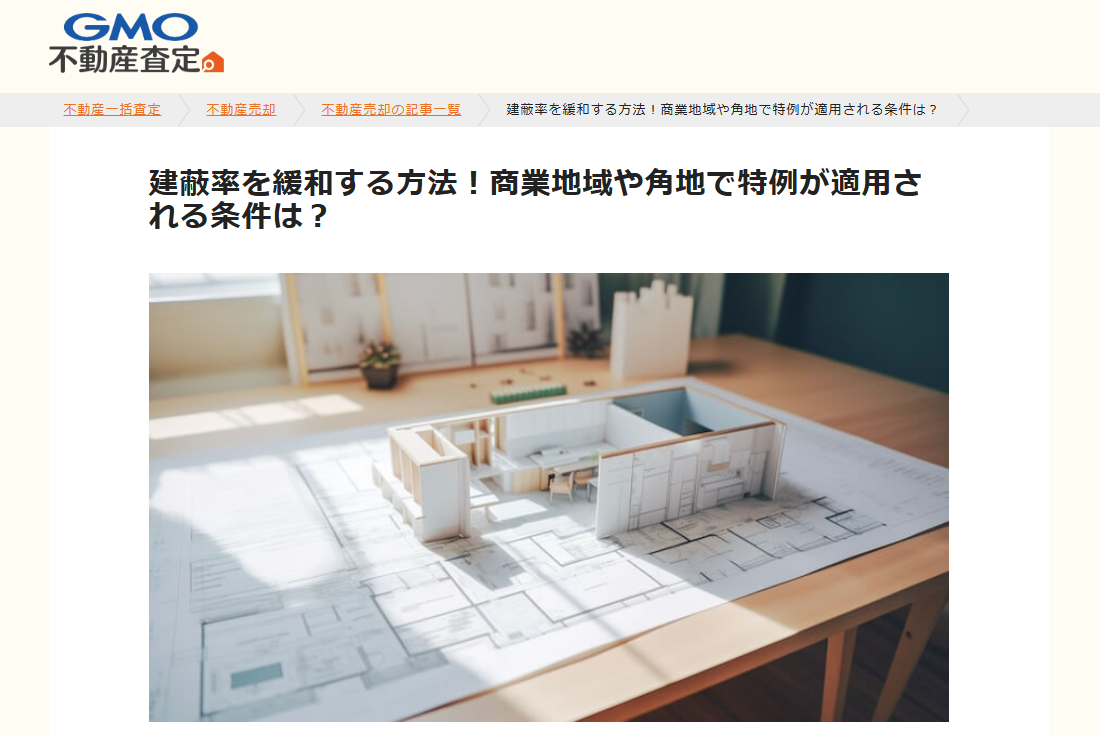Click the chevron separator after 不動産売却
Viewport: 1100px width, 736px height.
300,110
